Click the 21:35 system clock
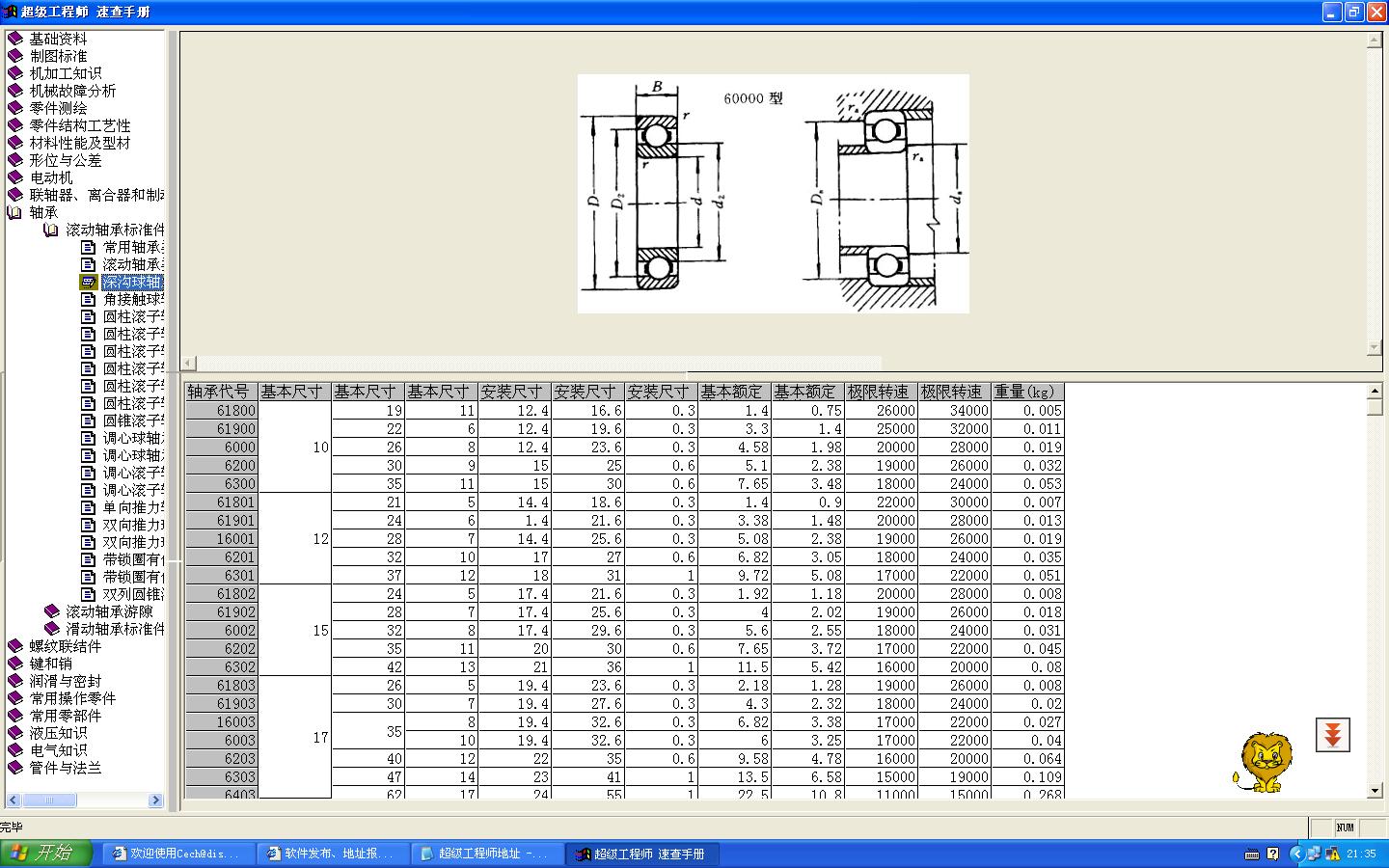The height and width of the screenshot is (868, 1389). (1361, 854)
